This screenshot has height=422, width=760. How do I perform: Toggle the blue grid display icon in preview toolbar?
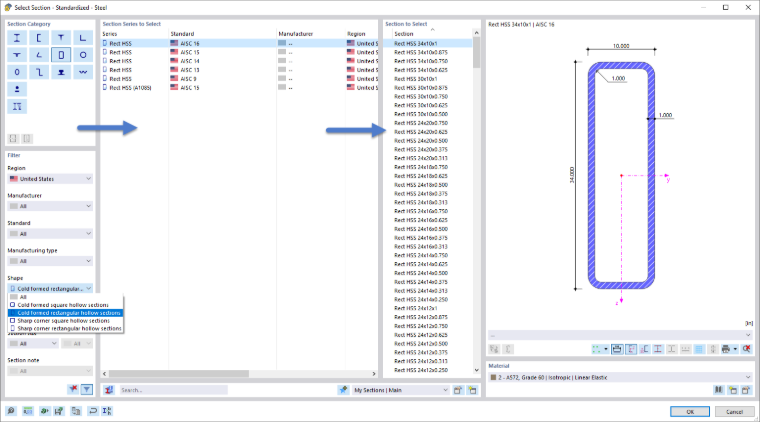[699, 349]
